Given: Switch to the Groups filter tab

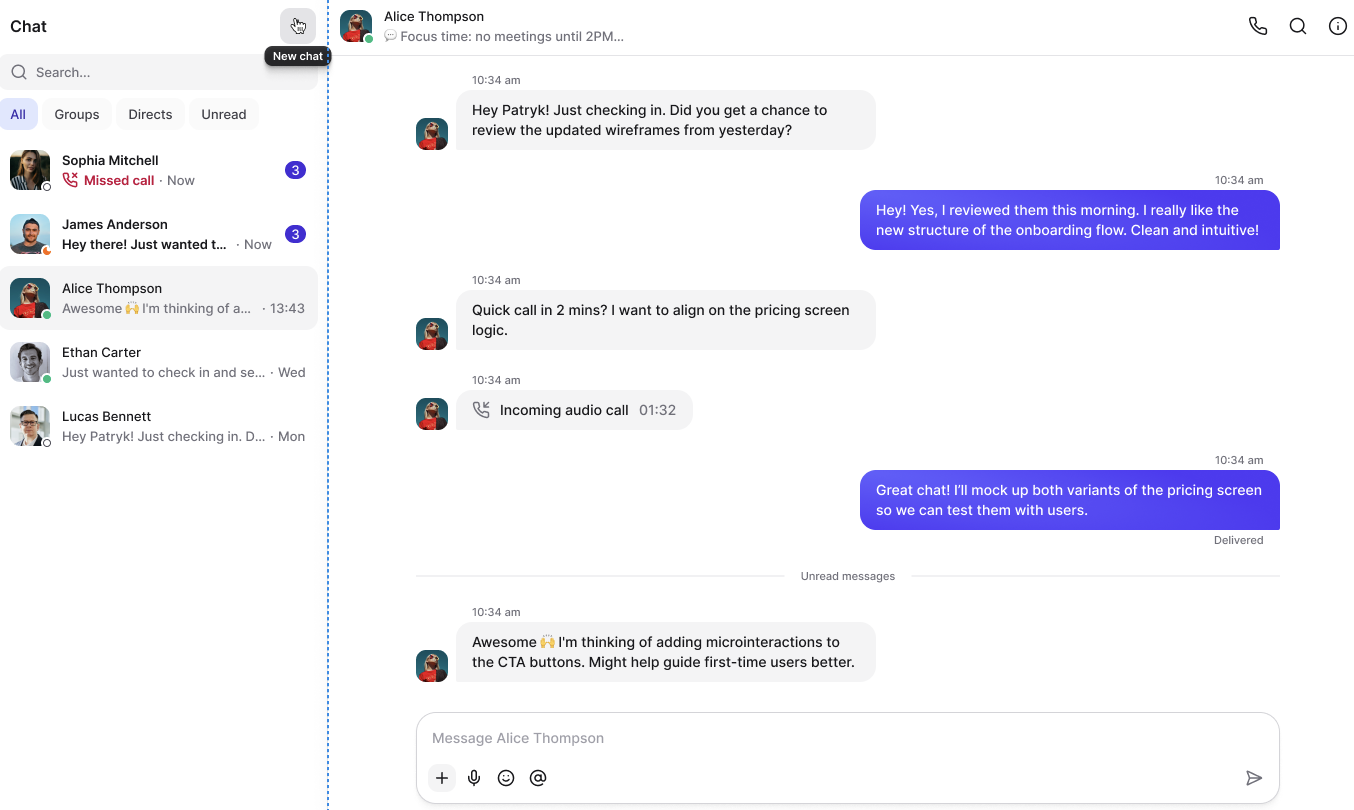Looking at the screenshot, I should click(77, 114).
